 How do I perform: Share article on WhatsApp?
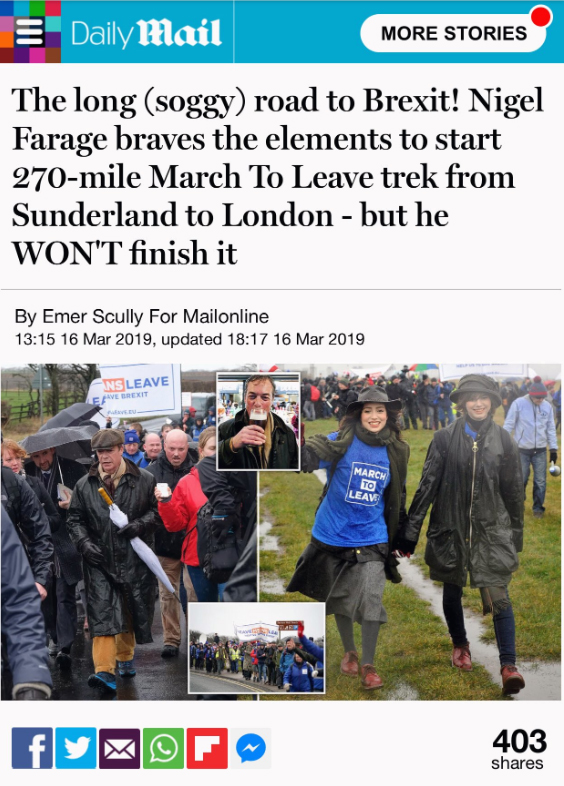coord(163,748)
